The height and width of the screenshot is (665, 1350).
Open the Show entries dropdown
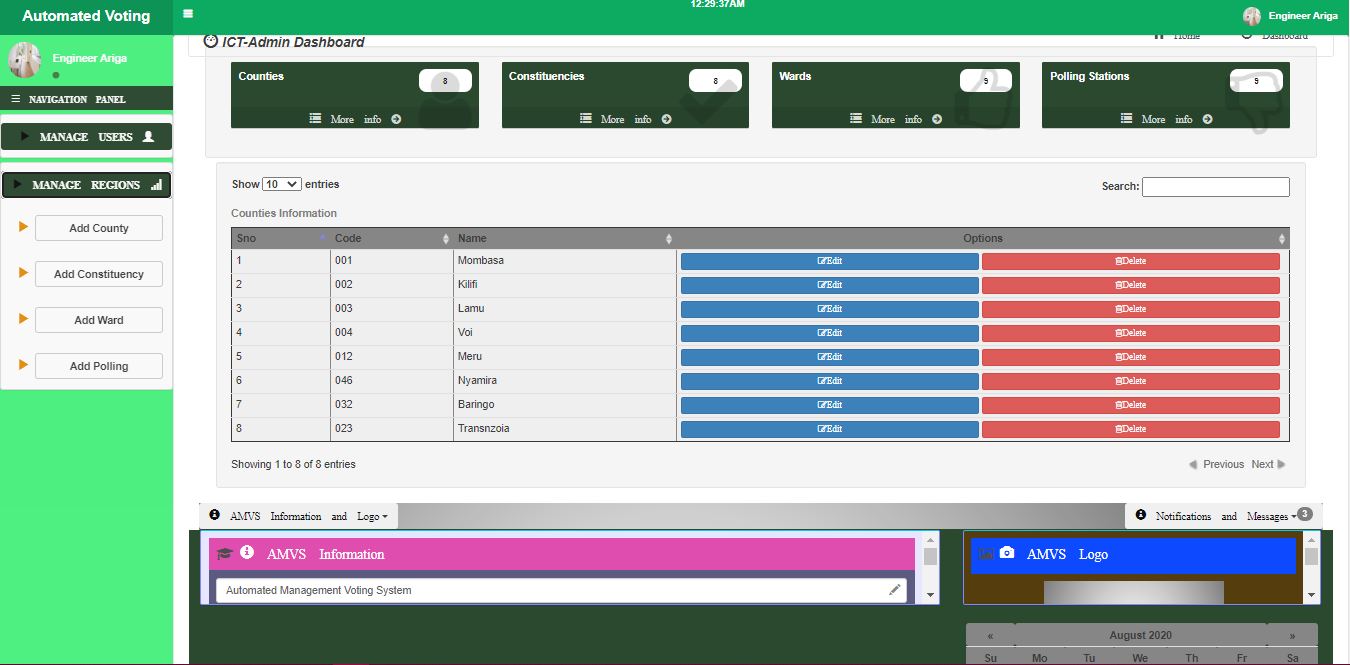point(280,183)
